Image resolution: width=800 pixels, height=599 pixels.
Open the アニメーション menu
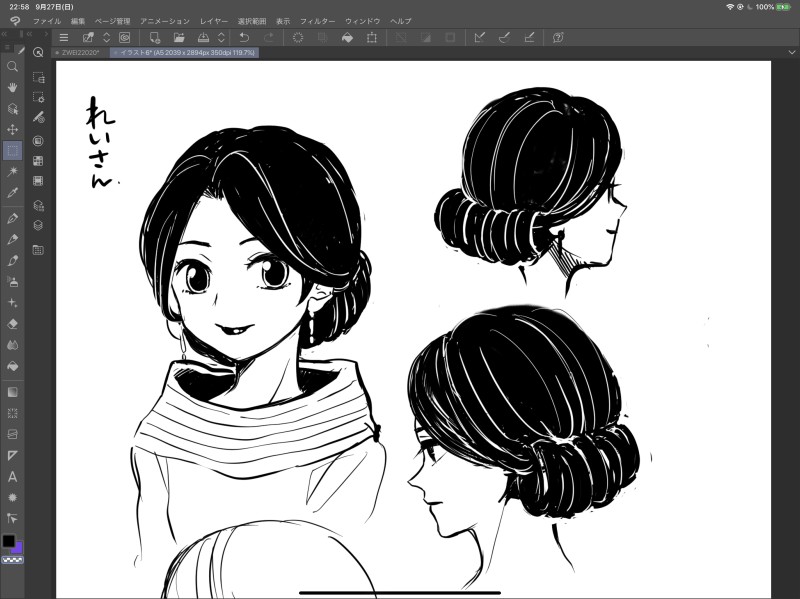[x=165, y=21]
